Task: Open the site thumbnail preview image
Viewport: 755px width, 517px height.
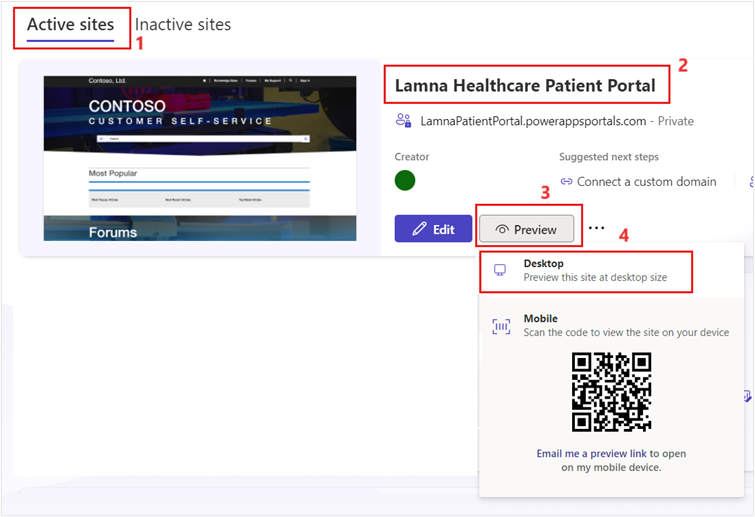Action: tap(200, 158)
